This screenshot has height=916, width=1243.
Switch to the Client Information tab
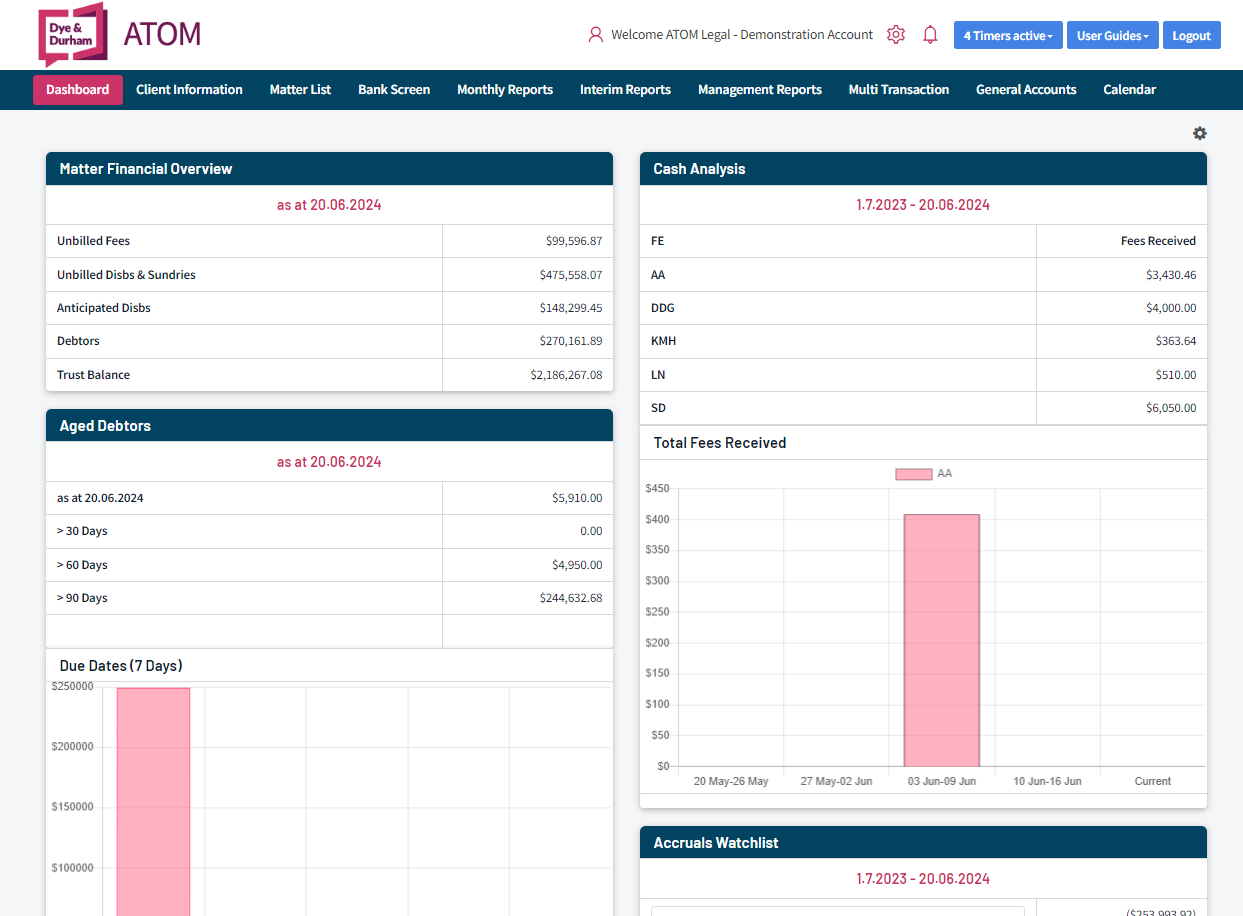[189, 89]
